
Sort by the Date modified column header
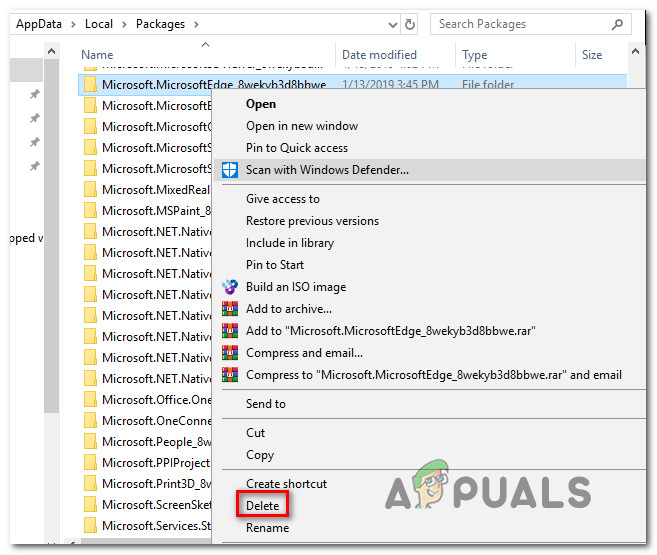coord(379,55)
